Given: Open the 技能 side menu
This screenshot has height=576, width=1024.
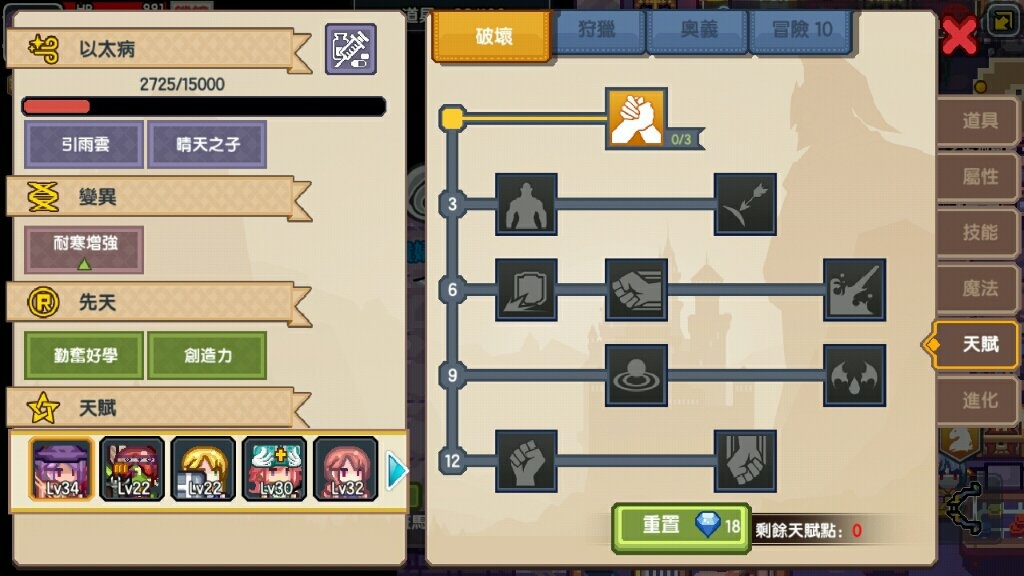Looking at the screenshot, I should [x=978, y=232].
